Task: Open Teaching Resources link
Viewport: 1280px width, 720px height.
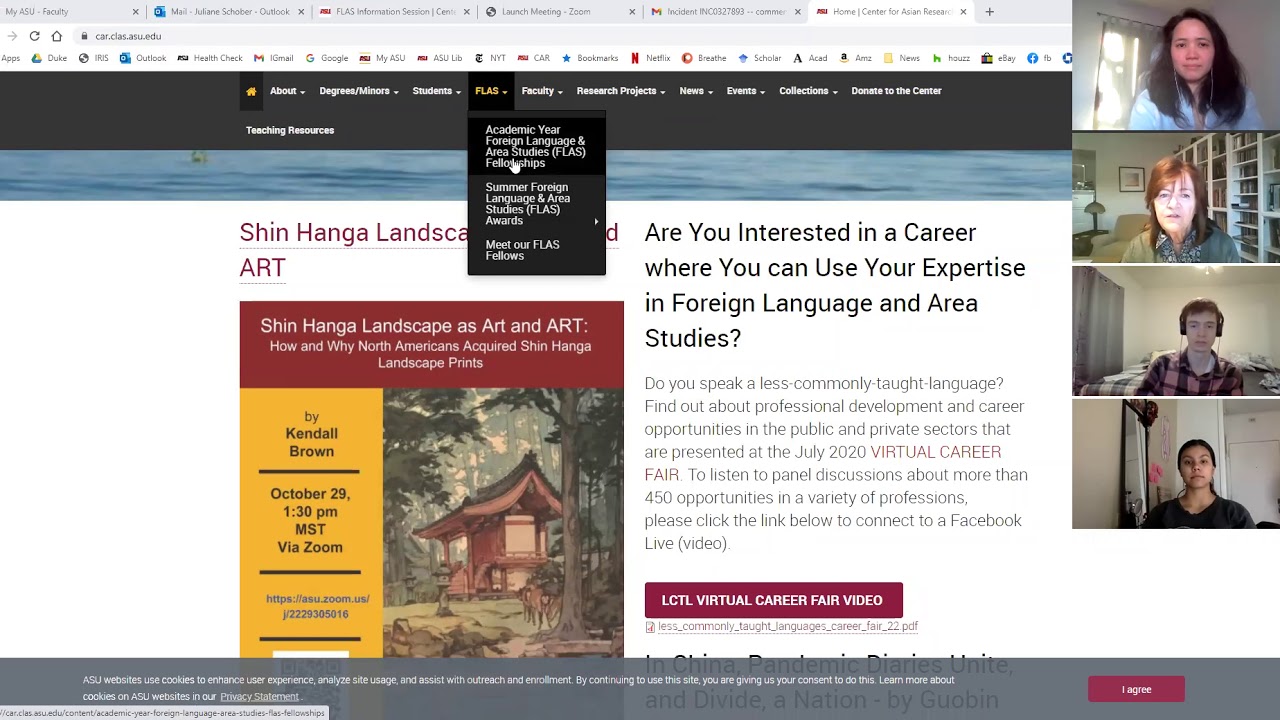Action: coord(290,130)
